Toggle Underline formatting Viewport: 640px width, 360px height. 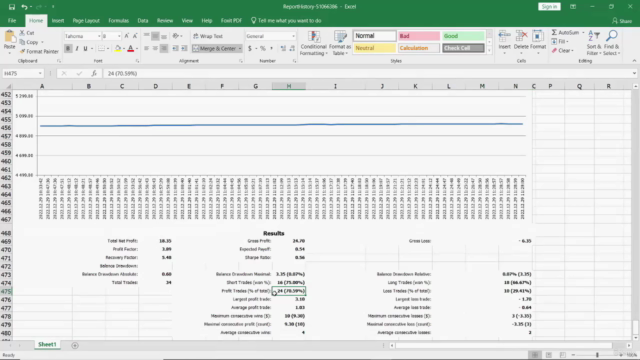[x=85, y=49]
